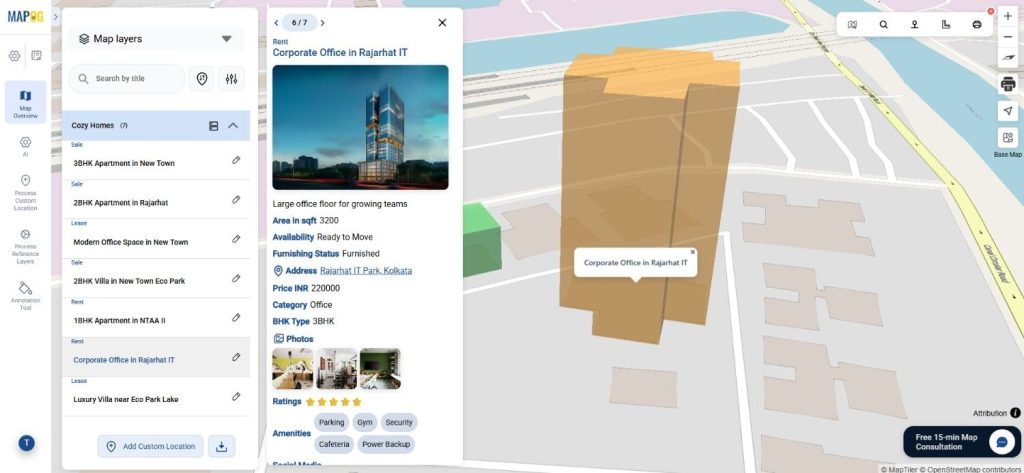Open third photo thumbnail in Photos
The height and width of the screenshot is (473, 1024).
(380, 368)
